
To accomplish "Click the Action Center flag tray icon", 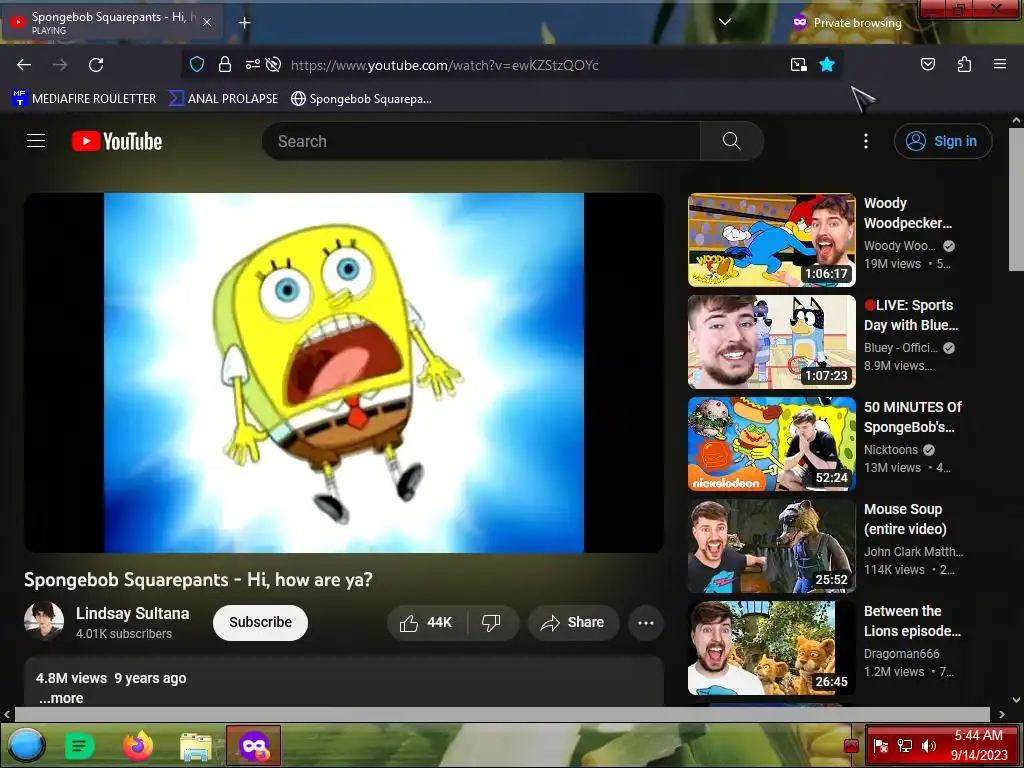I will (880, 745).
